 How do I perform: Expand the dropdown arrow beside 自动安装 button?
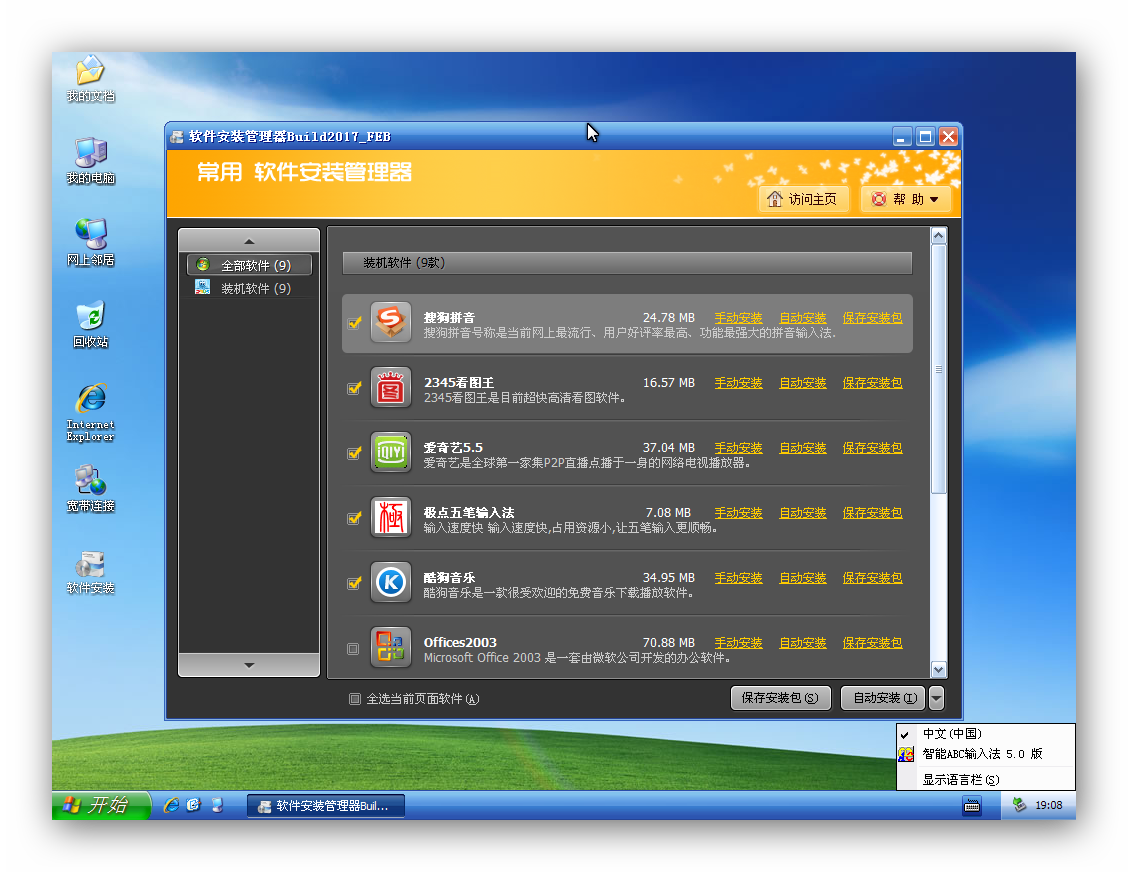[x=936, y=698]
